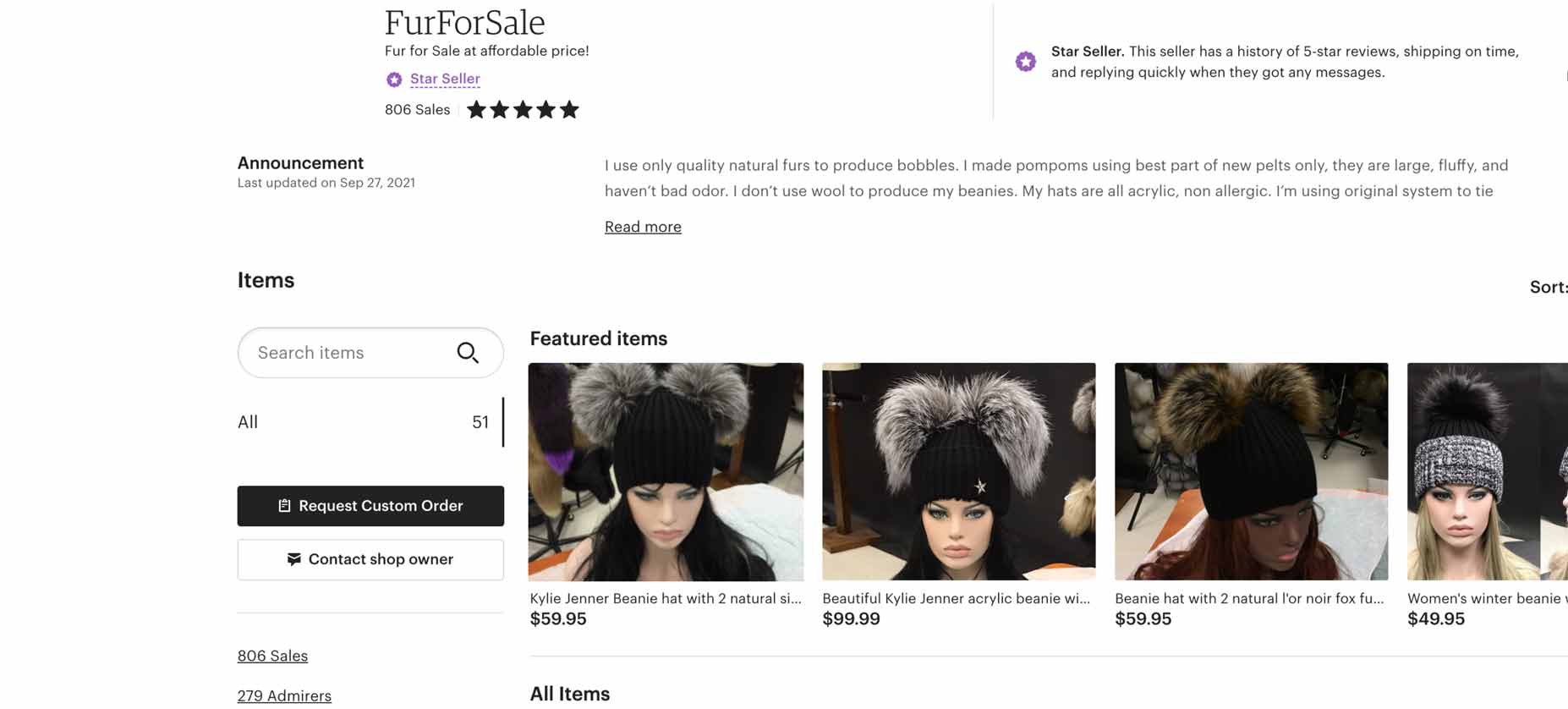Expand the announcement with Read more
This screenshot has height=709, width=1568.
point(643,226)
